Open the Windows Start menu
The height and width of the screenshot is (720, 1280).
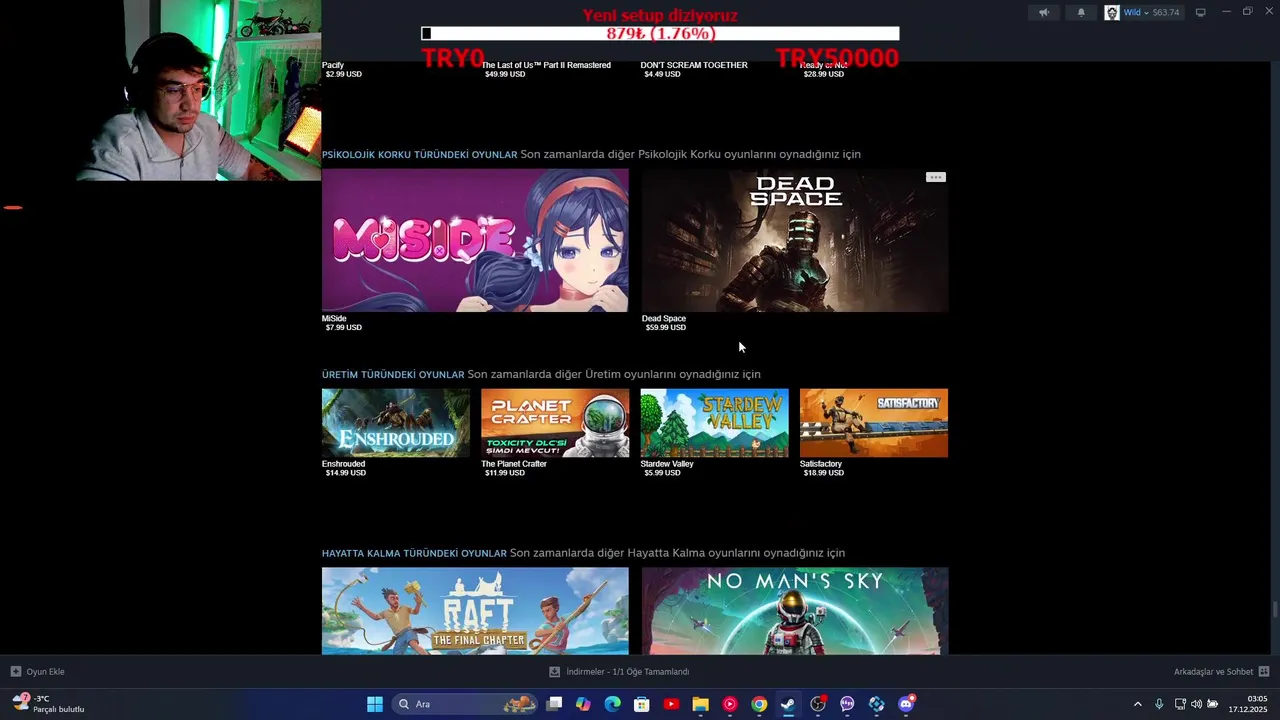[x=375, y=704]
